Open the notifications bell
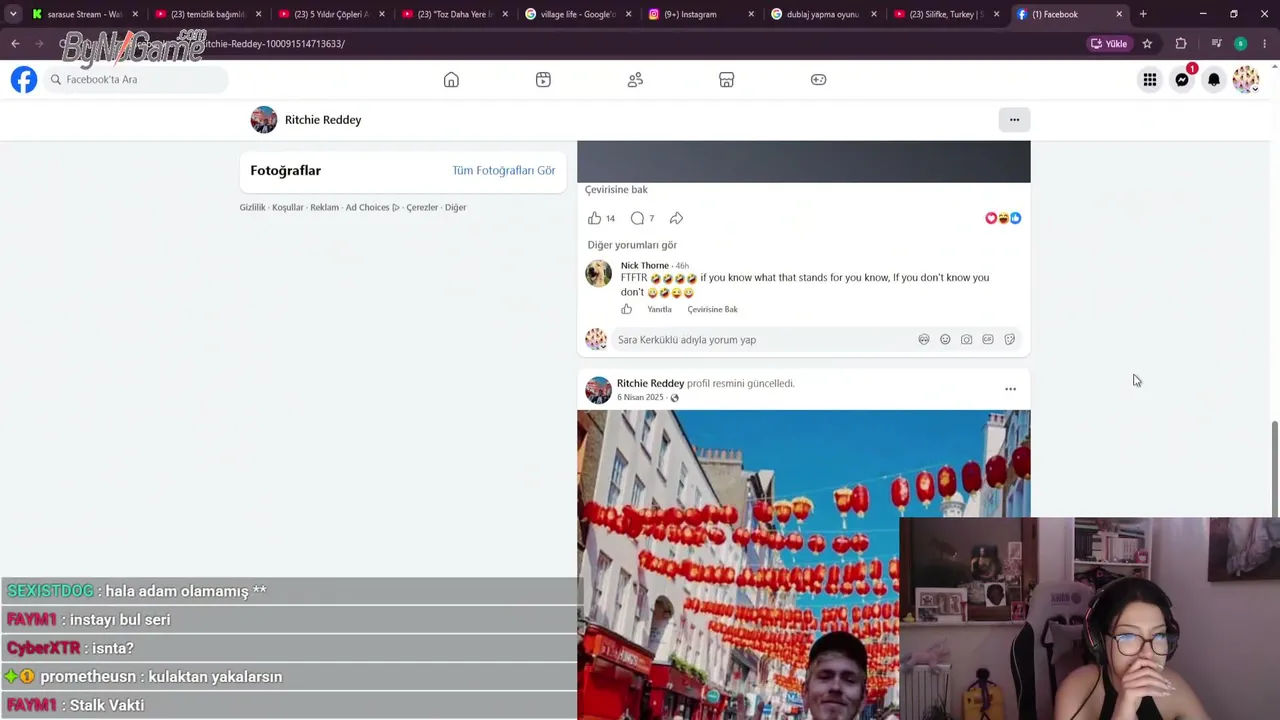This screenshot has height=720, width=1280. point(1214,80)
